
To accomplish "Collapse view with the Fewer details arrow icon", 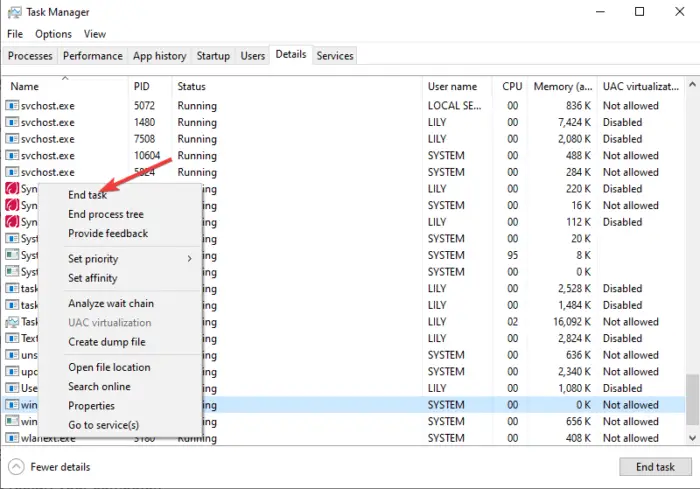I will click(x=16, y=467).
